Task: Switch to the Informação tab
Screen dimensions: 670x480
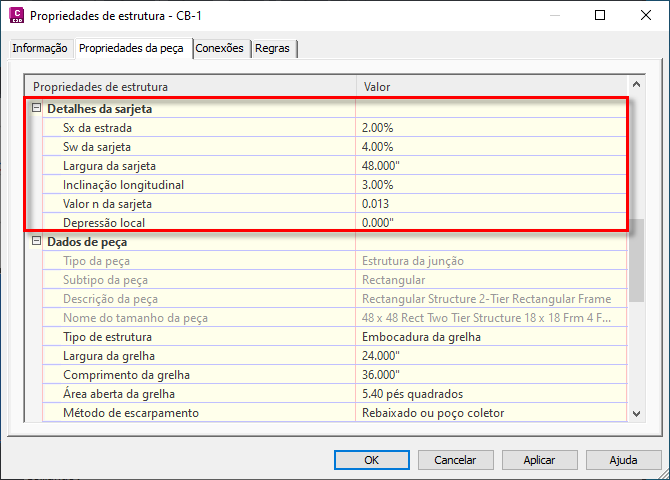Action: (40, 48)
